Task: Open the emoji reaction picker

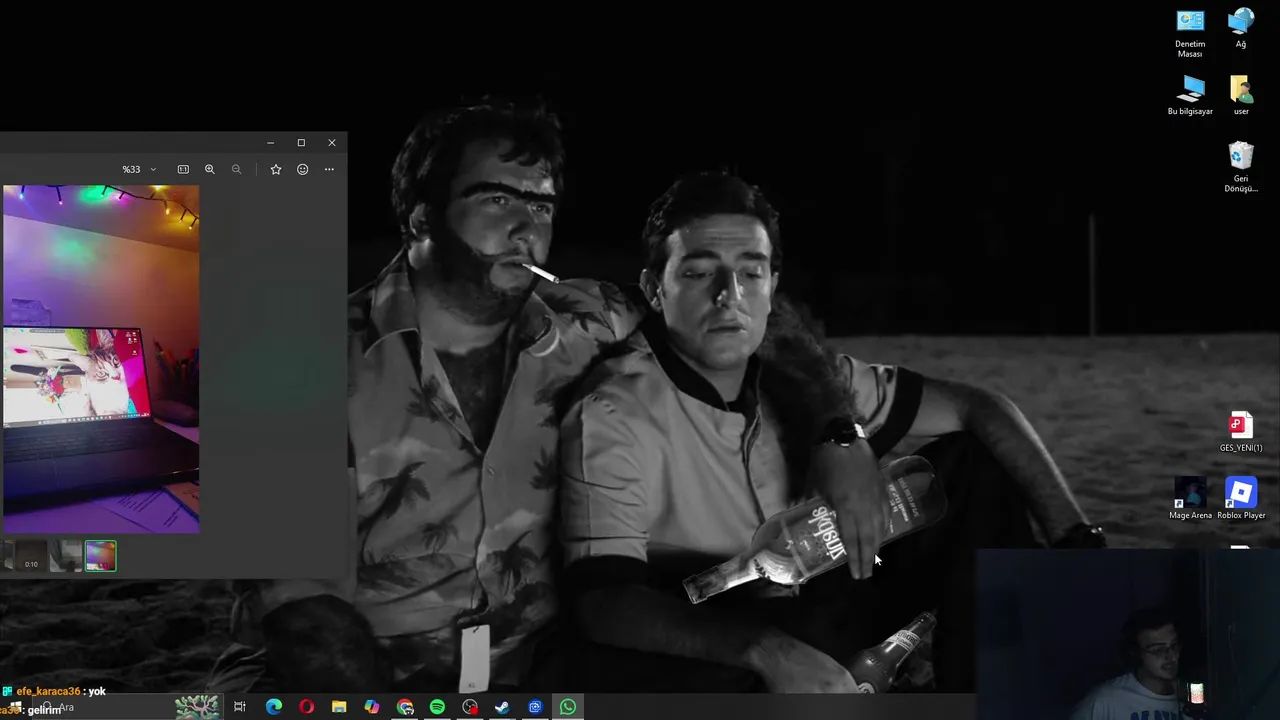Action: 303,170
